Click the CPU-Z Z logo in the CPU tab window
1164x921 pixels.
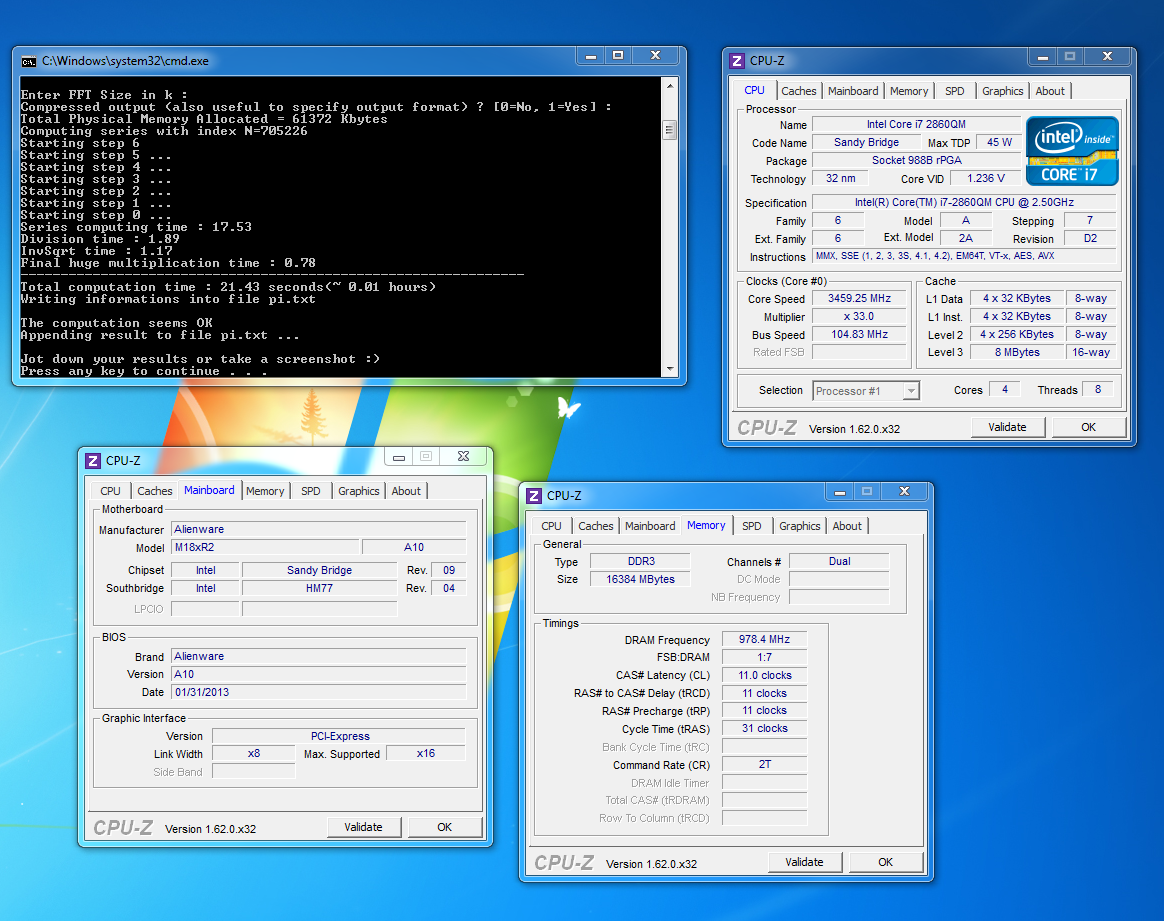[x=736, y=61]
